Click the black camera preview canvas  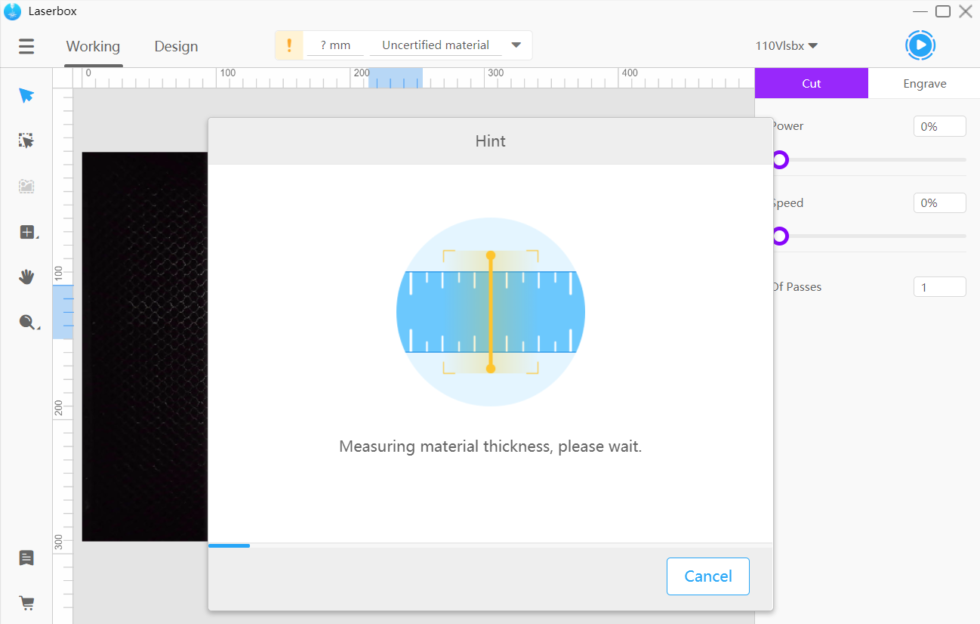click(x=144, y=346)
